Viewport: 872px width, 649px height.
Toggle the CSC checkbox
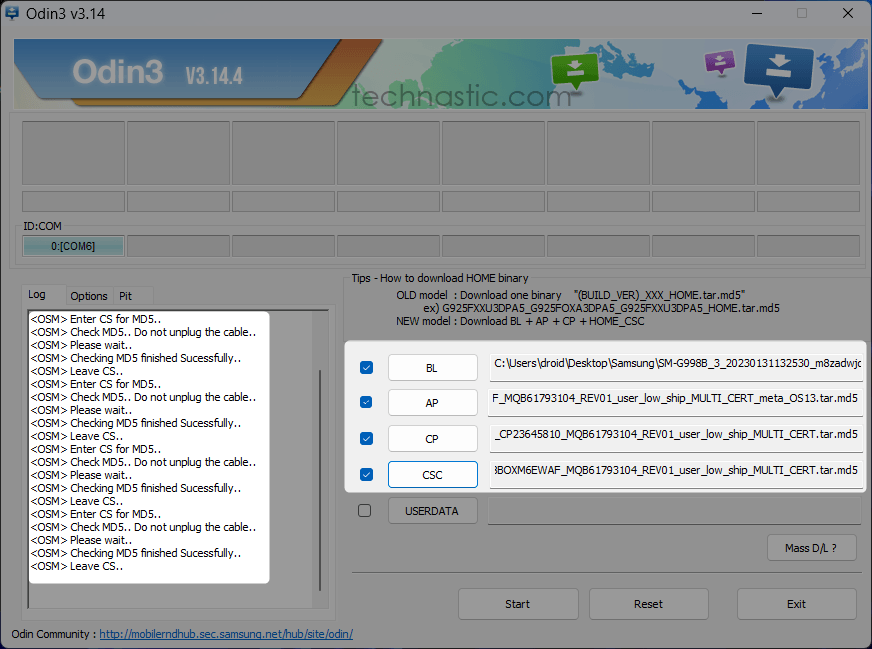366,474
